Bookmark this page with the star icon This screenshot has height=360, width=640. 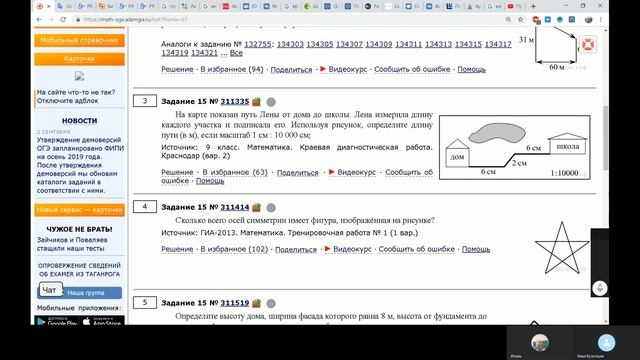520,19
